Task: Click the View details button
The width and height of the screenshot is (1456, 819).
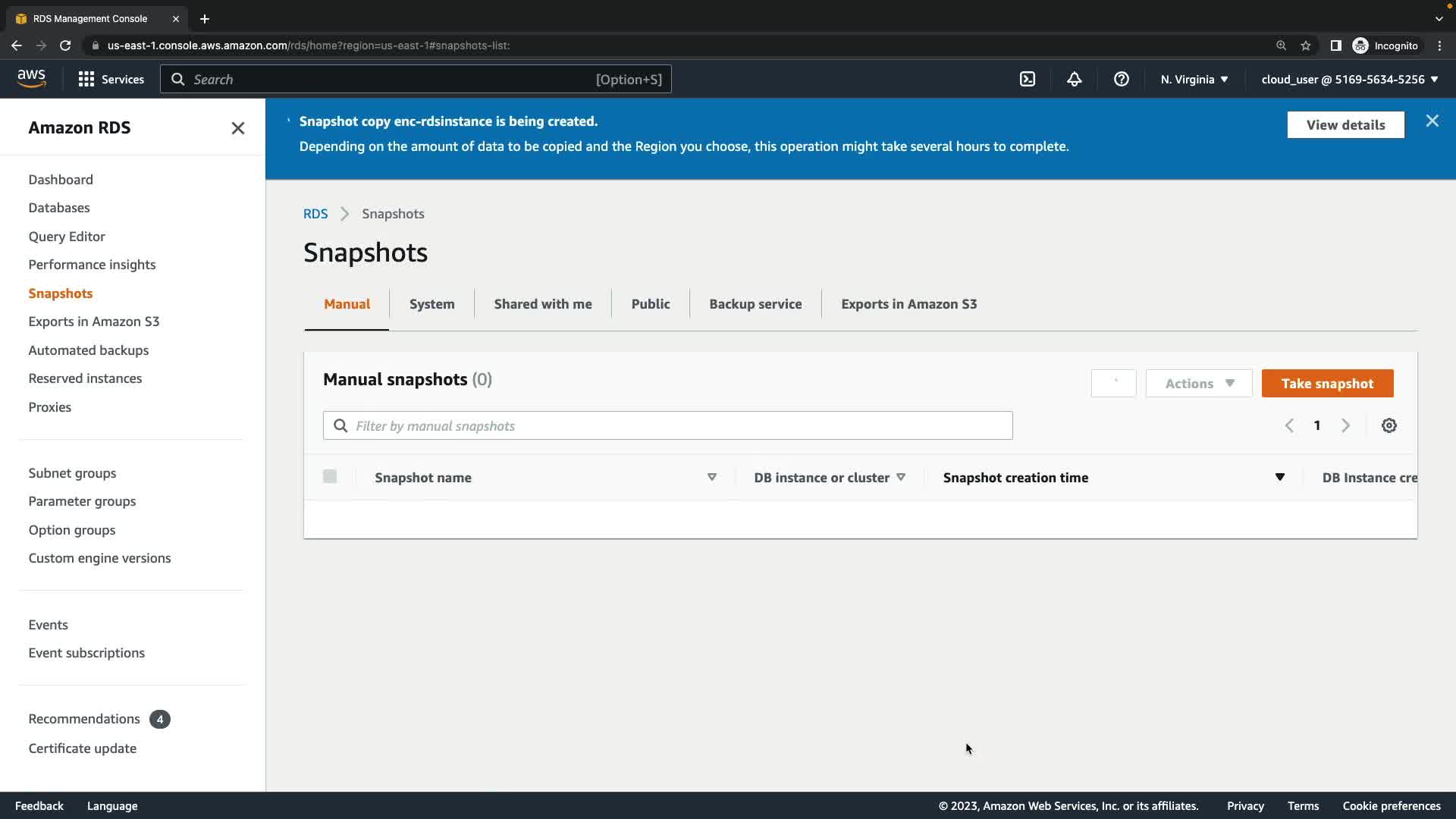Action: coord(1345,125)
